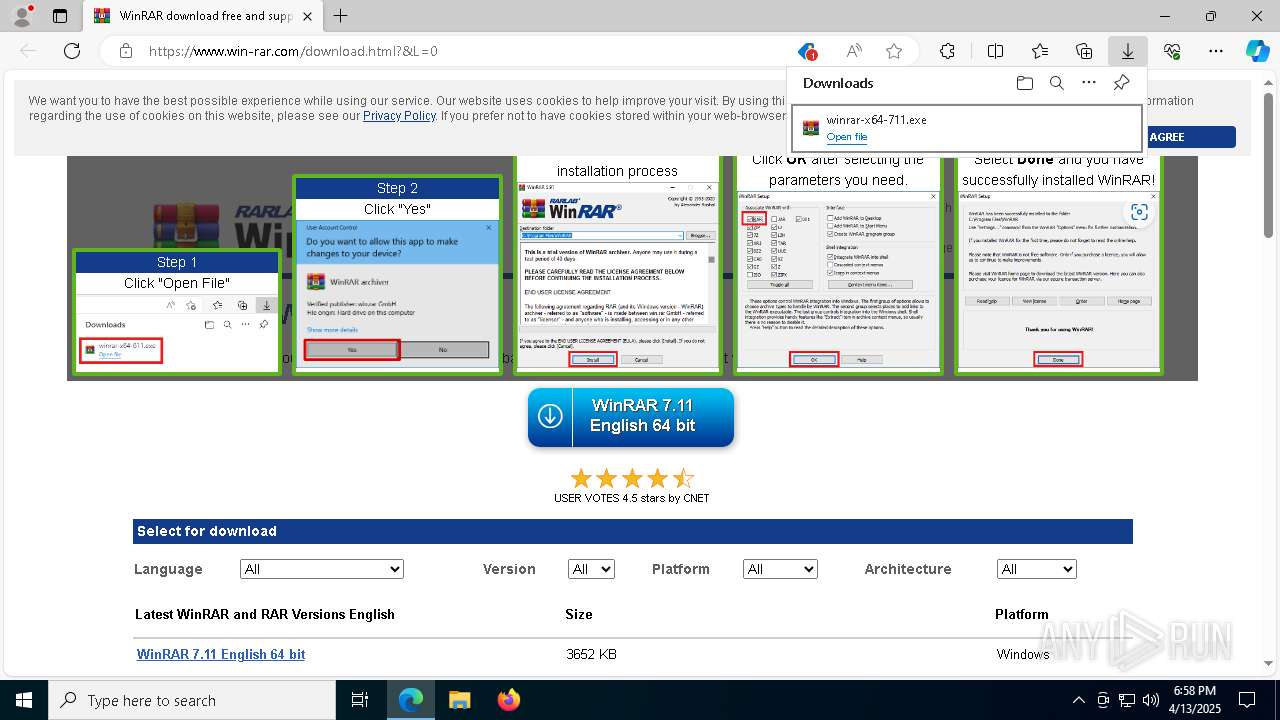Show hidden tray icons chevron

(1078, 700)
